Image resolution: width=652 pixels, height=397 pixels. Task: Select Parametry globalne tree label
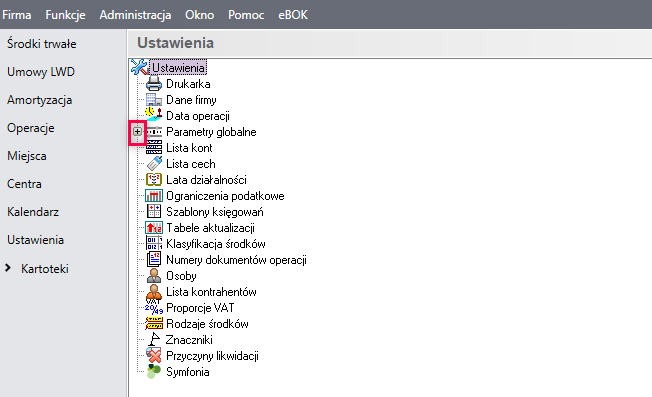[211, 132]
